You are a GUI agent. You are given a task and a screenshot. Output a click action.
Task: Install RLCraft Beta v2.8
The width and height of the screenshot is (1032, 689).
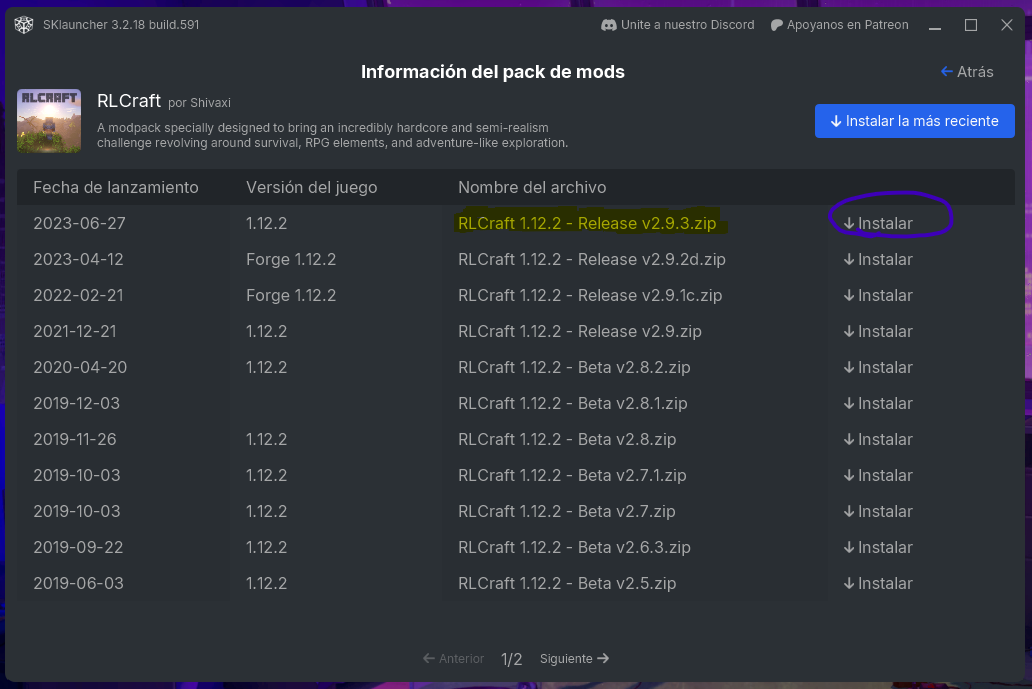coord(878,439)
